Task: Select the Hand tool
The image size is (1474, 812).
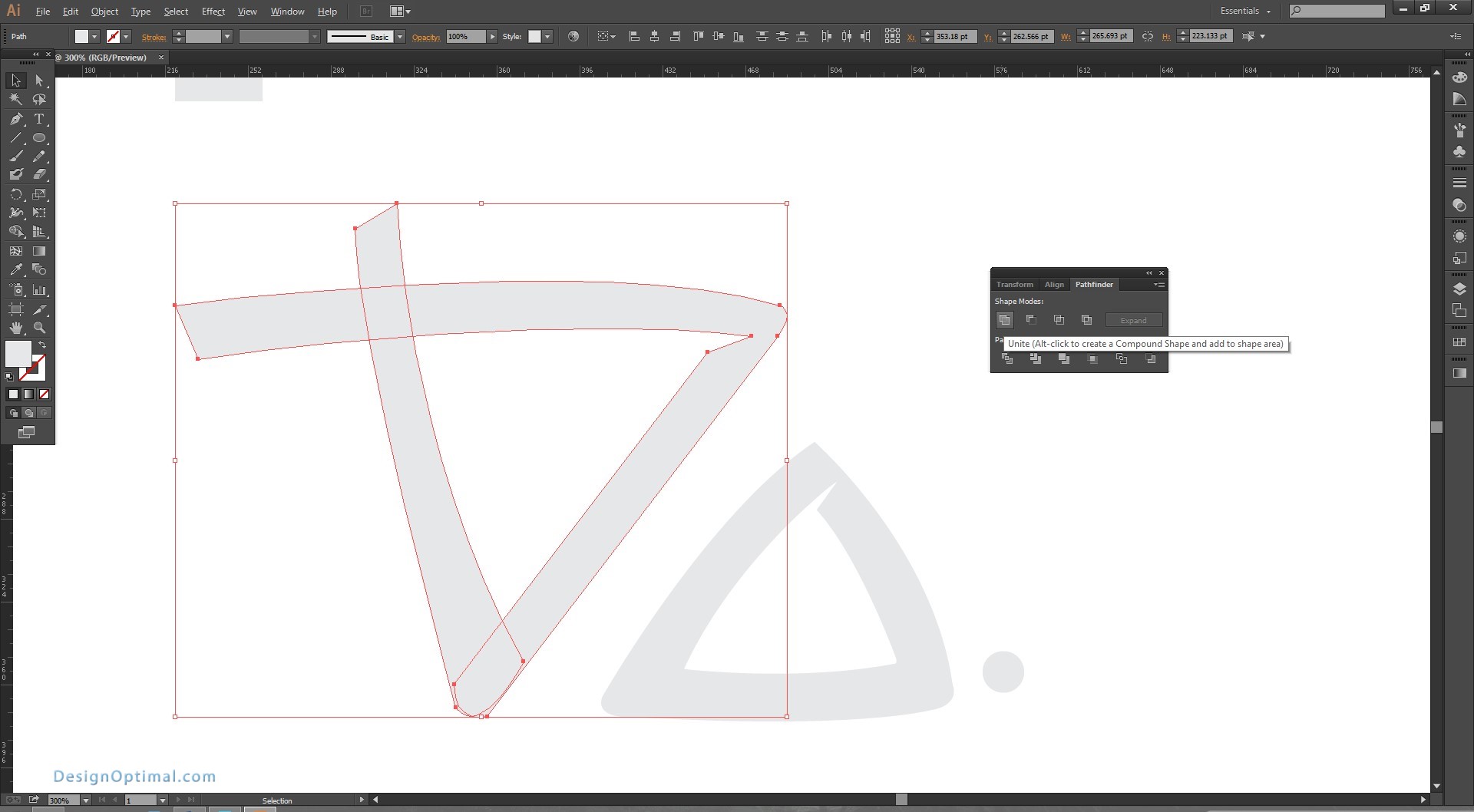Action: click(16, 328)
